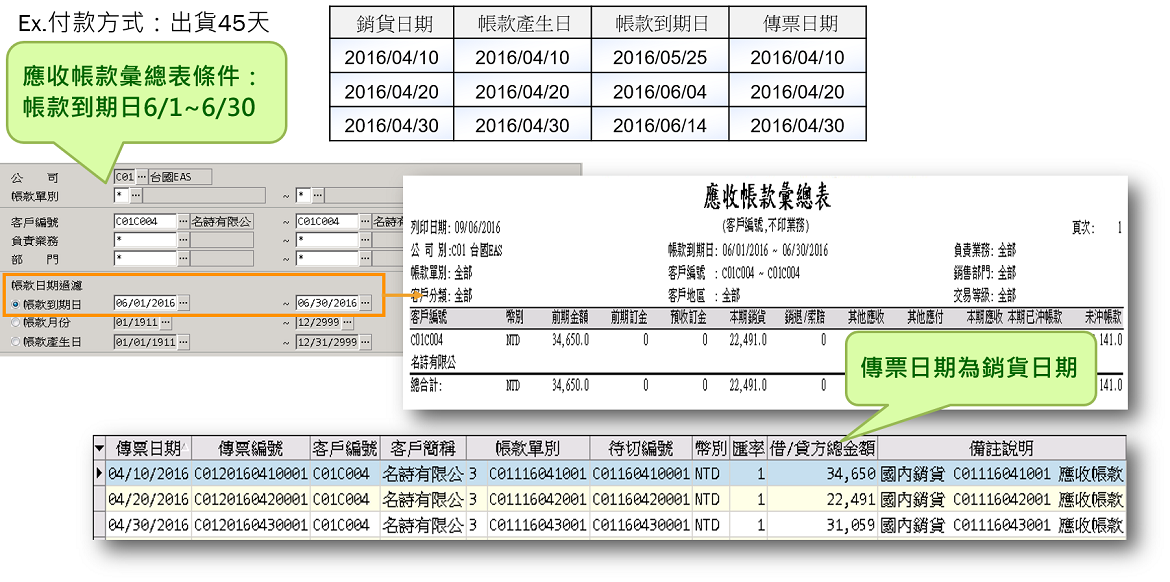Open the lookup for the starting 部門 field
This screenshot has width=1170, height=582.
[x=184, y=257]
